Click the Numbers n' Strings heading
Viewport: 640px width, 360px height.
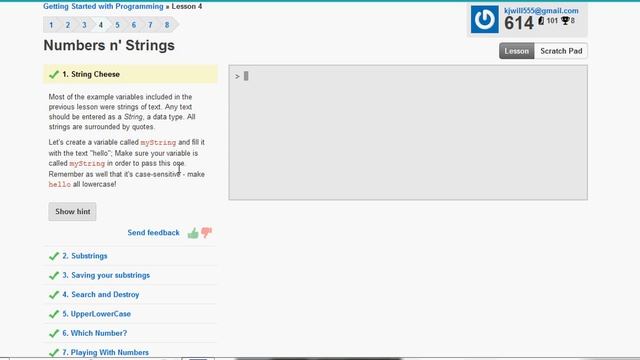point(109,45)
